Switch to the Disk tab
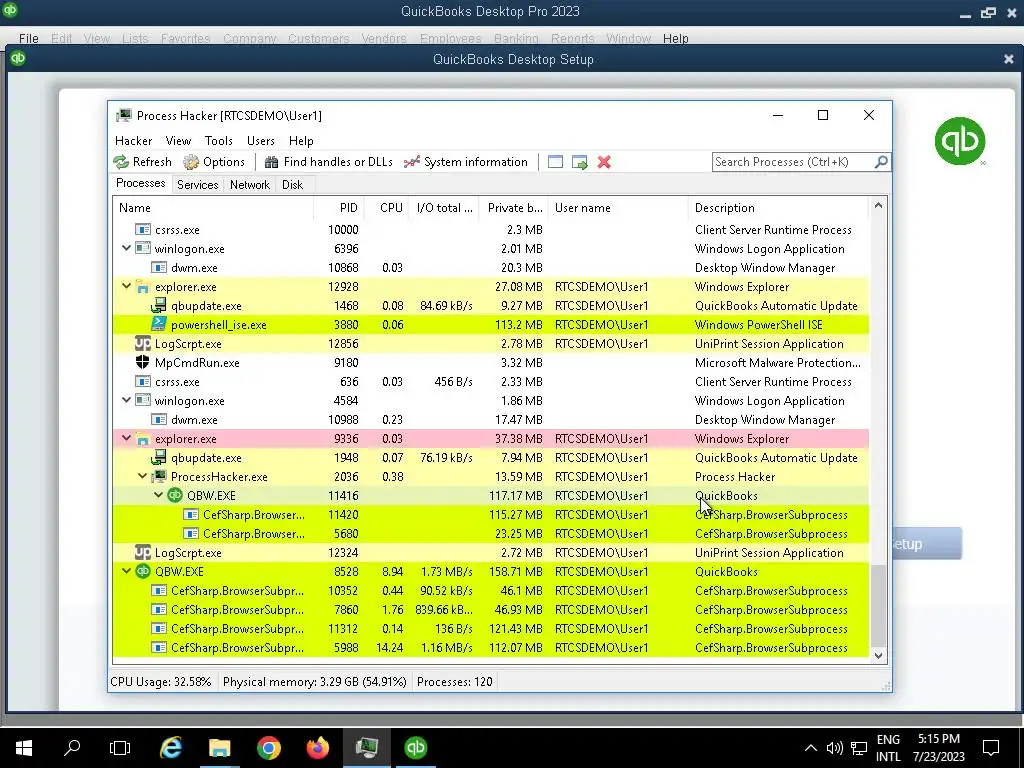This screenshot has width=1024, height=768. [x=293, y=185]
